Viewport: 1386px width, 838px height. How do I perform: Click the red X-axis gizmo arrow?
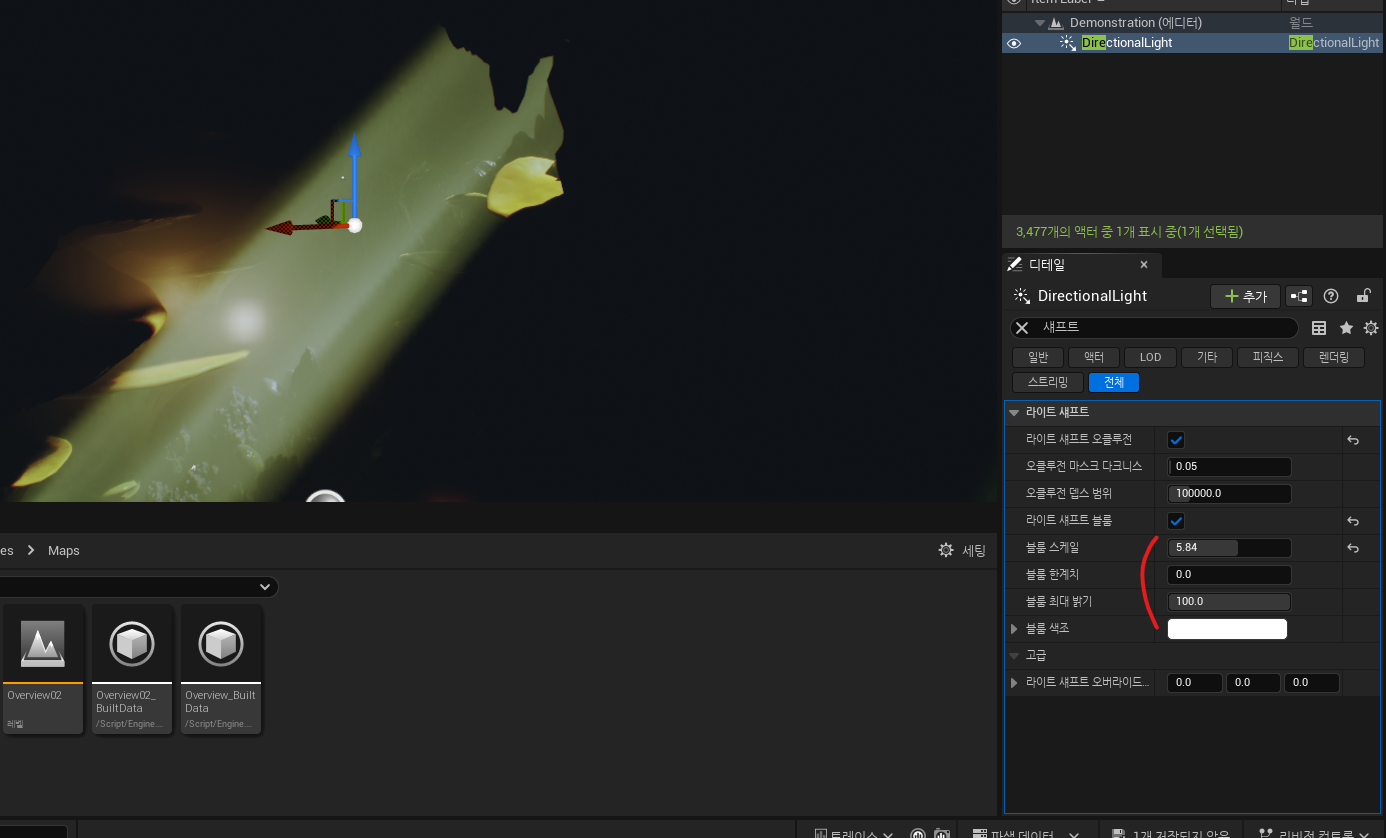pos(290,228)
